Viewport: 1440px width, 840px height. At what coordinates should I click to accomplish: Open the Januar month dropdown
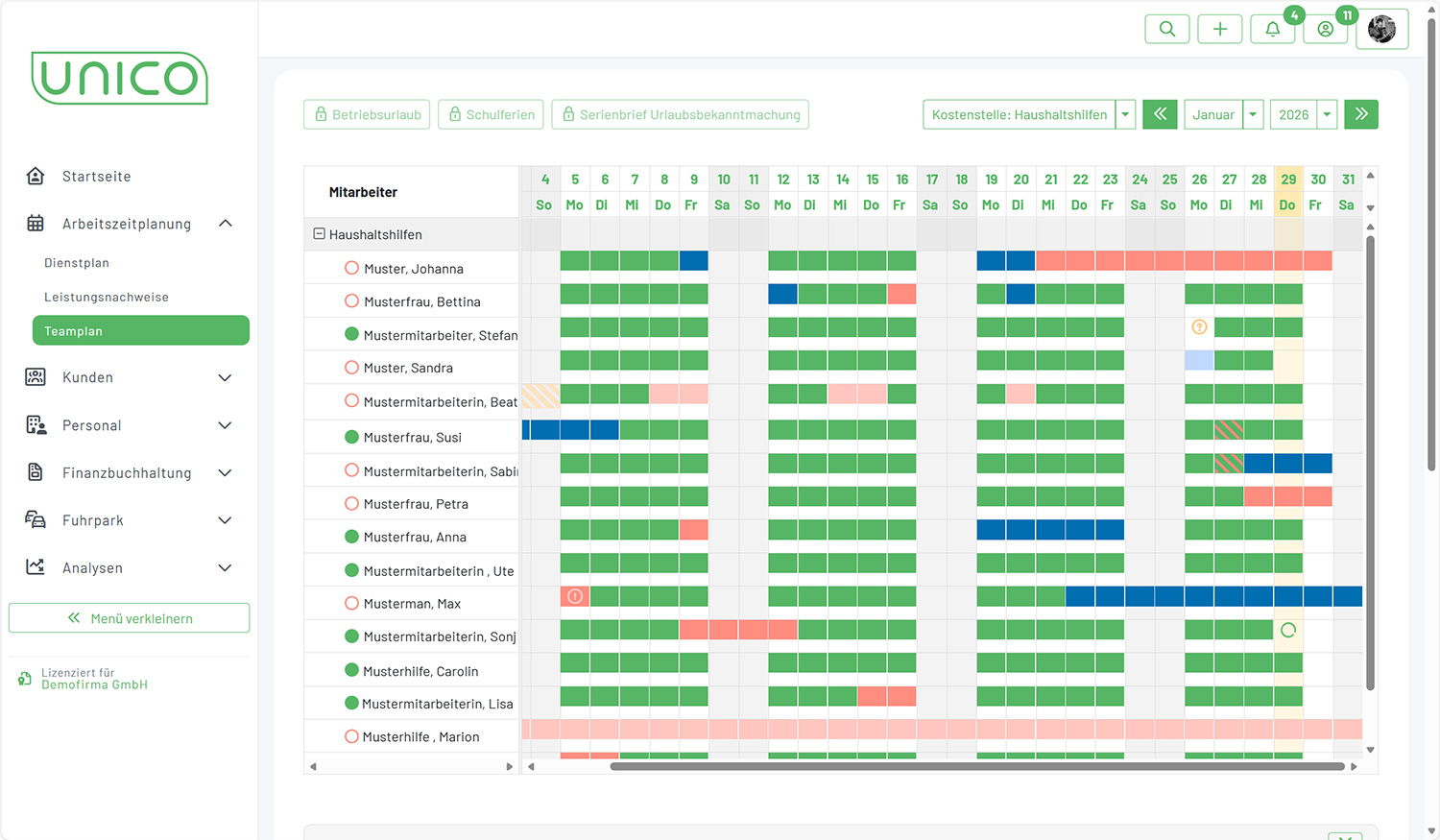tap(1253, 114)
